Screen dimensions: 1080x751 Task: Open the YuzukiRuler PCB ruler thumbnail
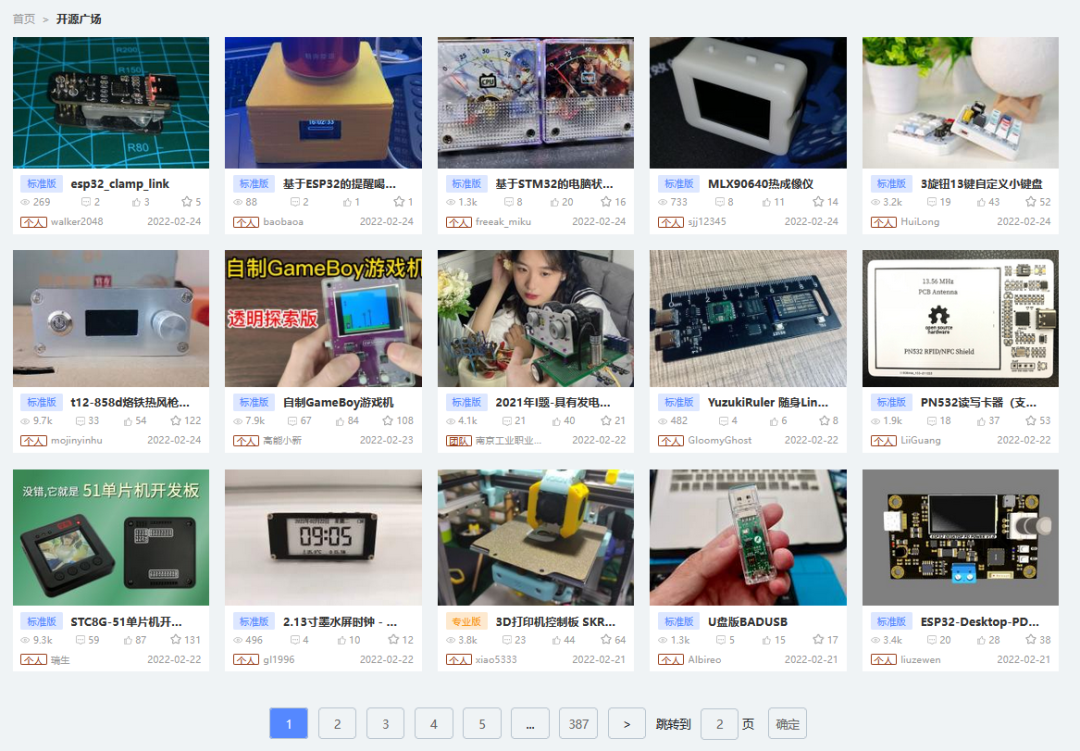748,318
